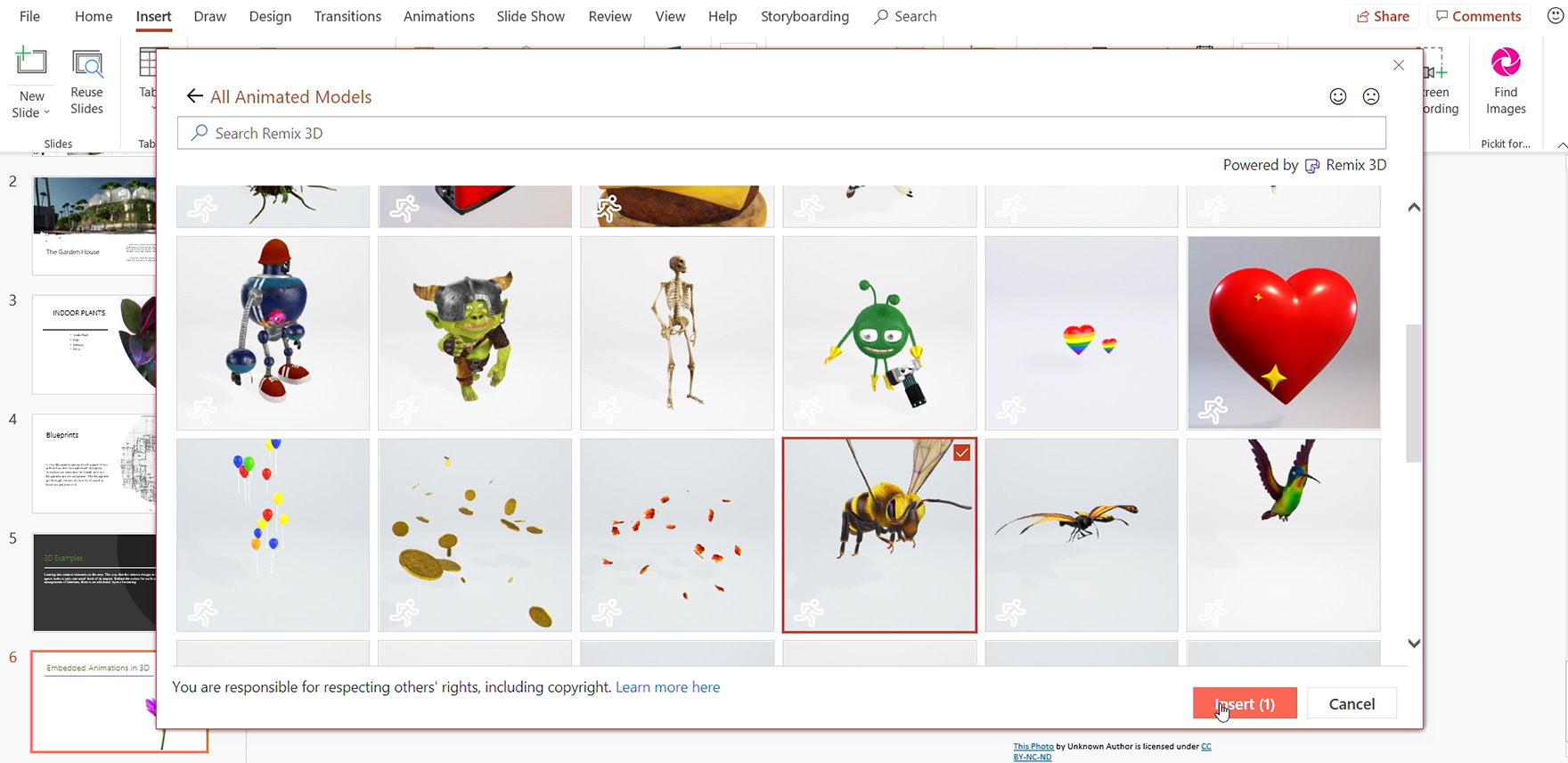The height and width of the screenshot is (763, 1568).
Task: Click the Insert (1) button
Action: (1245, 703)
